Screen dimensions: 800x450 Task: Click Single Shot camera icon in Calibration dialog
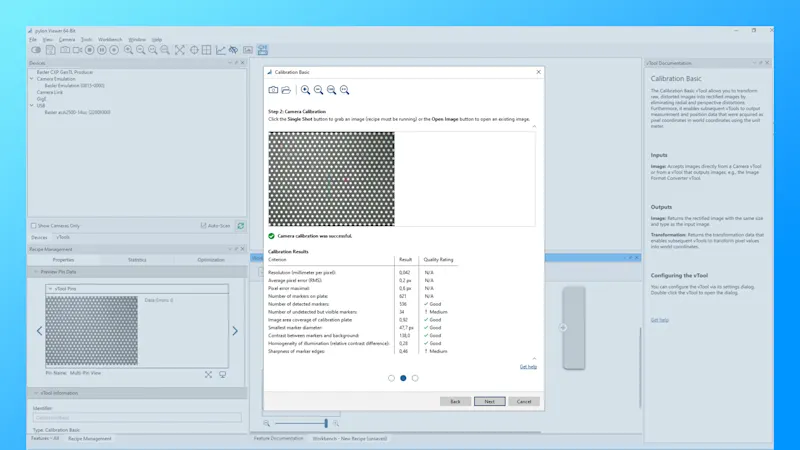273,90
